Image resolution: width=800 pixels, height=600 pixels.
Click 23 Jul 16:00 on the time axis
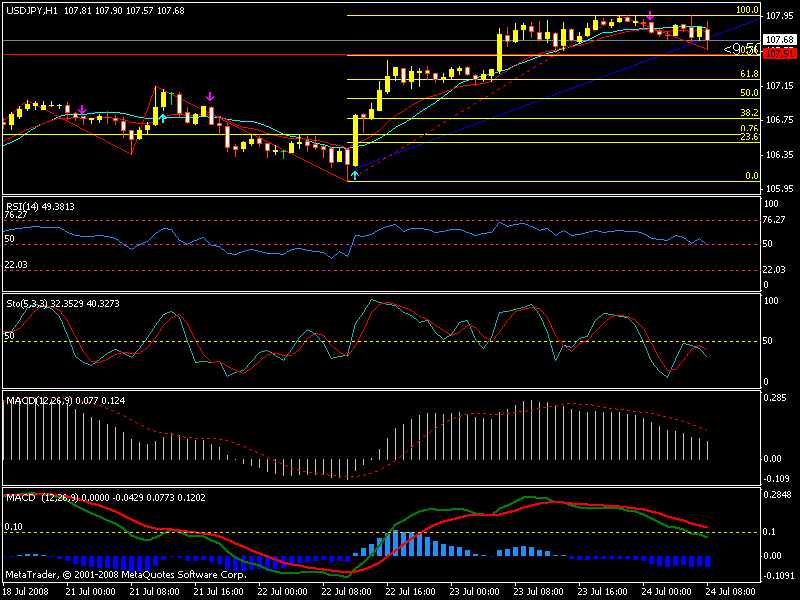pyautogui.click(x=603, y=592)
